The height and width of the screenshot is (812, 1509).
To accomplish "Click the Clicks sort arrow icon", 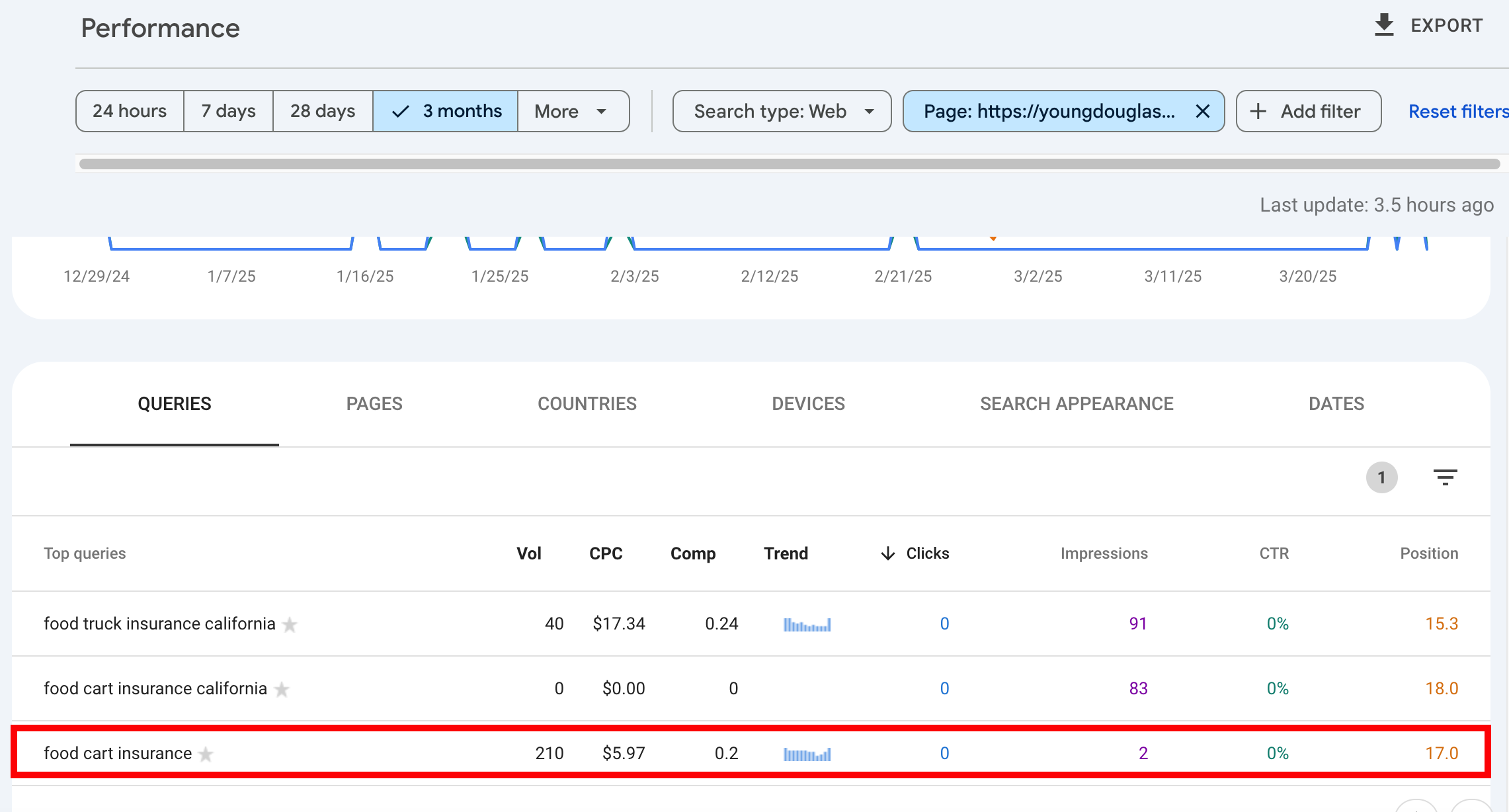I will [888, 553].
